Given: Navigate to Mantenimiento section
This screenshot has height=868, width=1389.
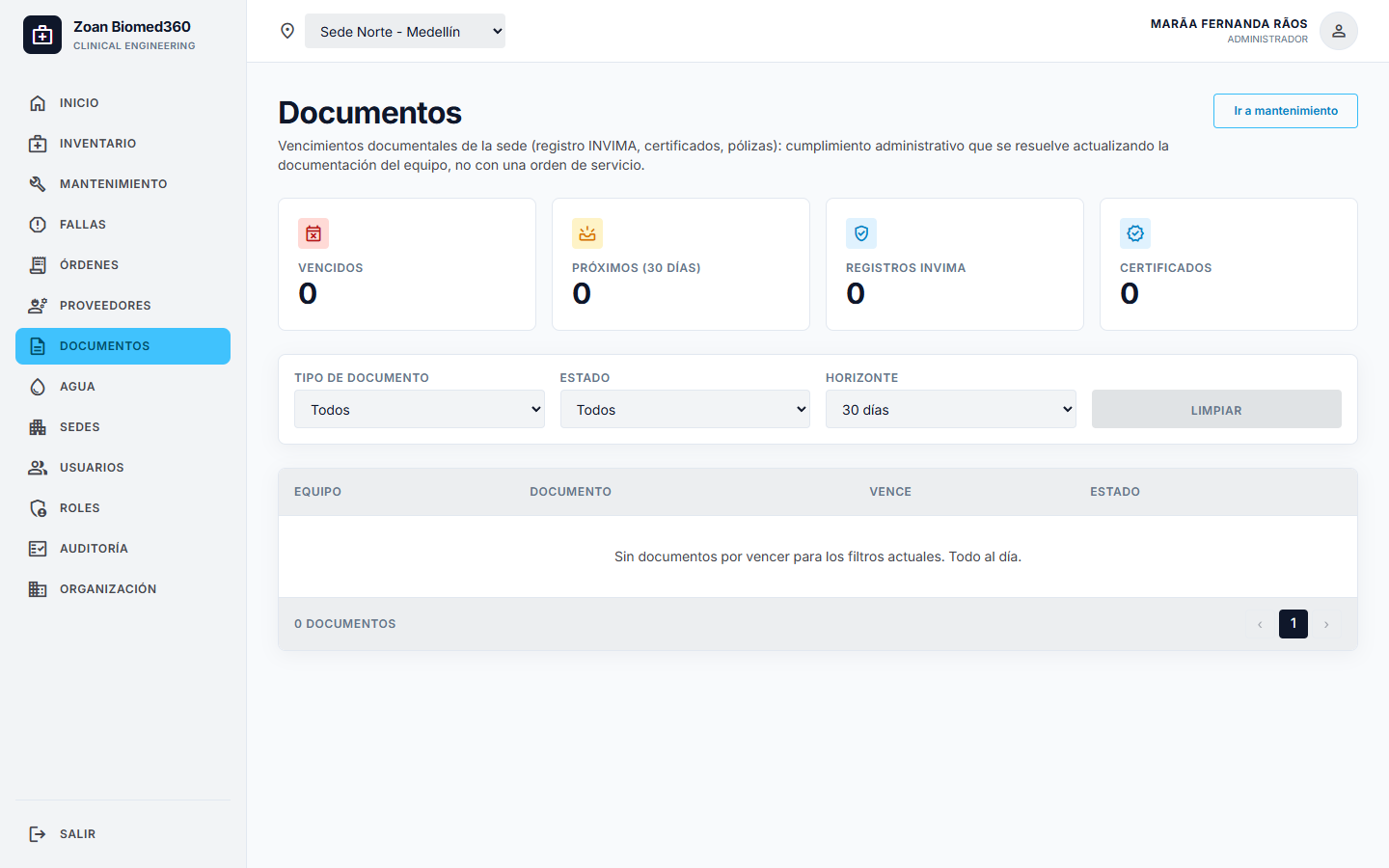Looking at the screenshot, I should [123, 184].
